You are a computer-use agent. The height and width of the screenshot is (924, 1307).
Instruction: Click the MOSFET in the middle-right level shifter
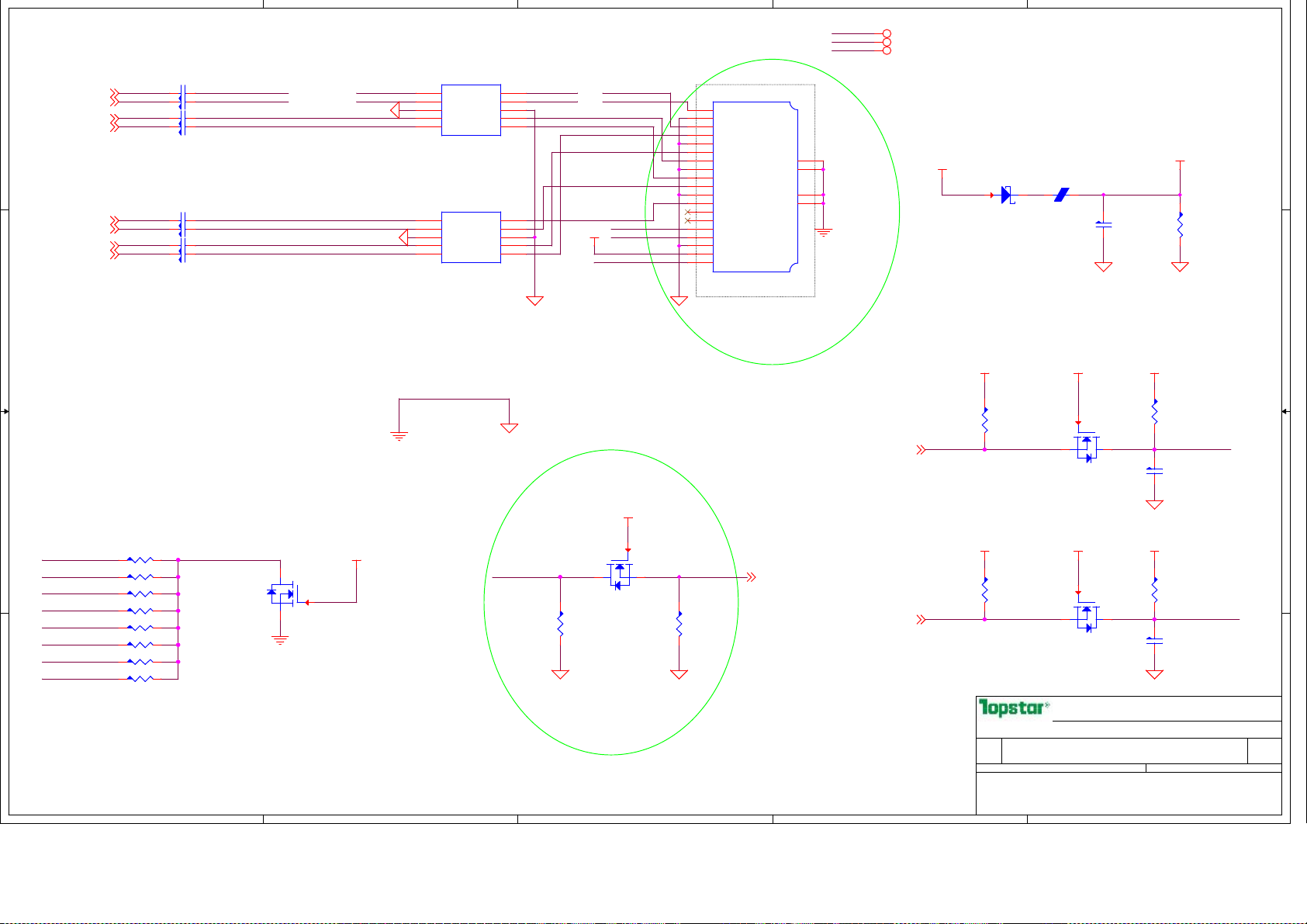click(1087, 448)
